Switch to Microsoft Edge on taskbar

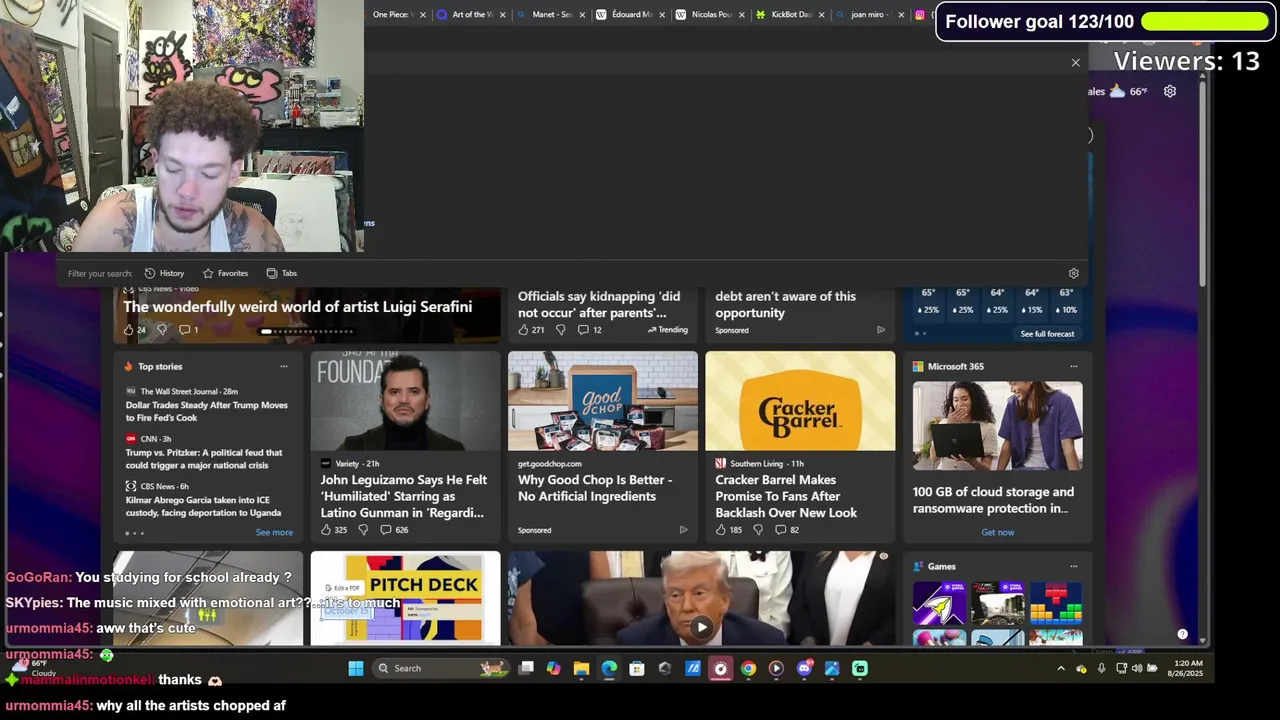point(609,668)
